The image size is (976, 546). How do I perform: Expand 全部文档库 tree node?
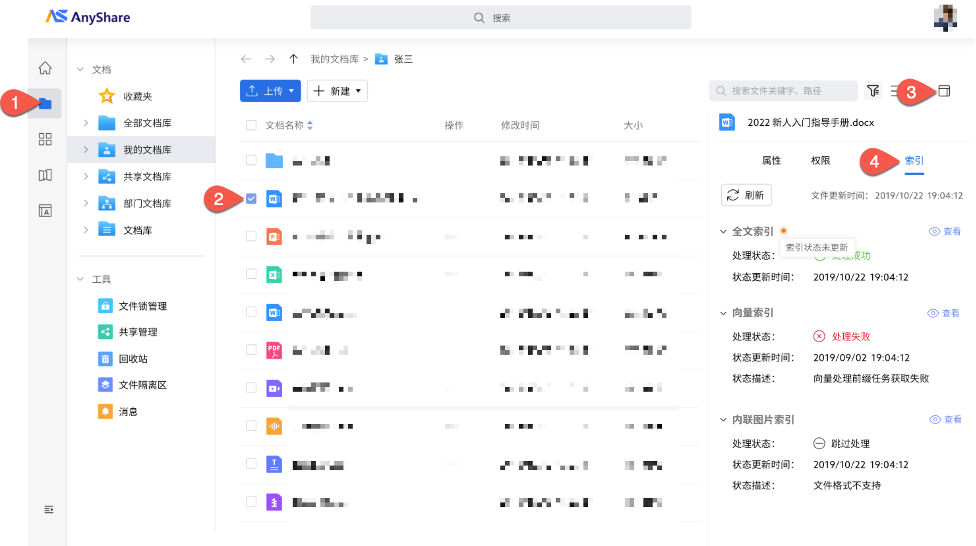point(86,123)
